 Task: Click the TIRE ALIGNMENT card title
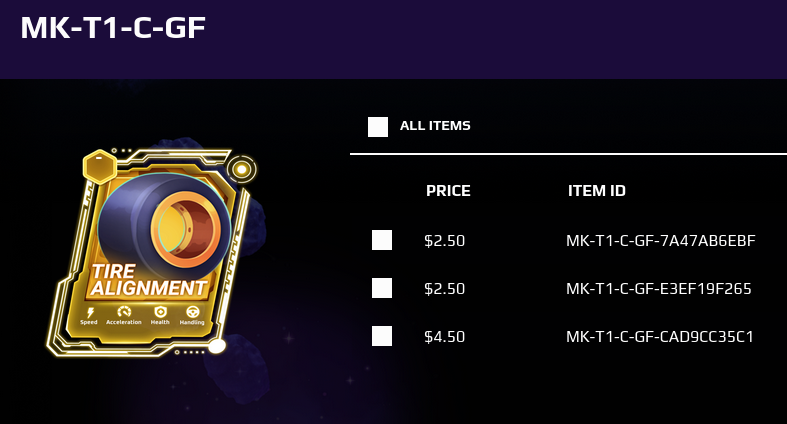pyautogui.click(x=149, y=280)
